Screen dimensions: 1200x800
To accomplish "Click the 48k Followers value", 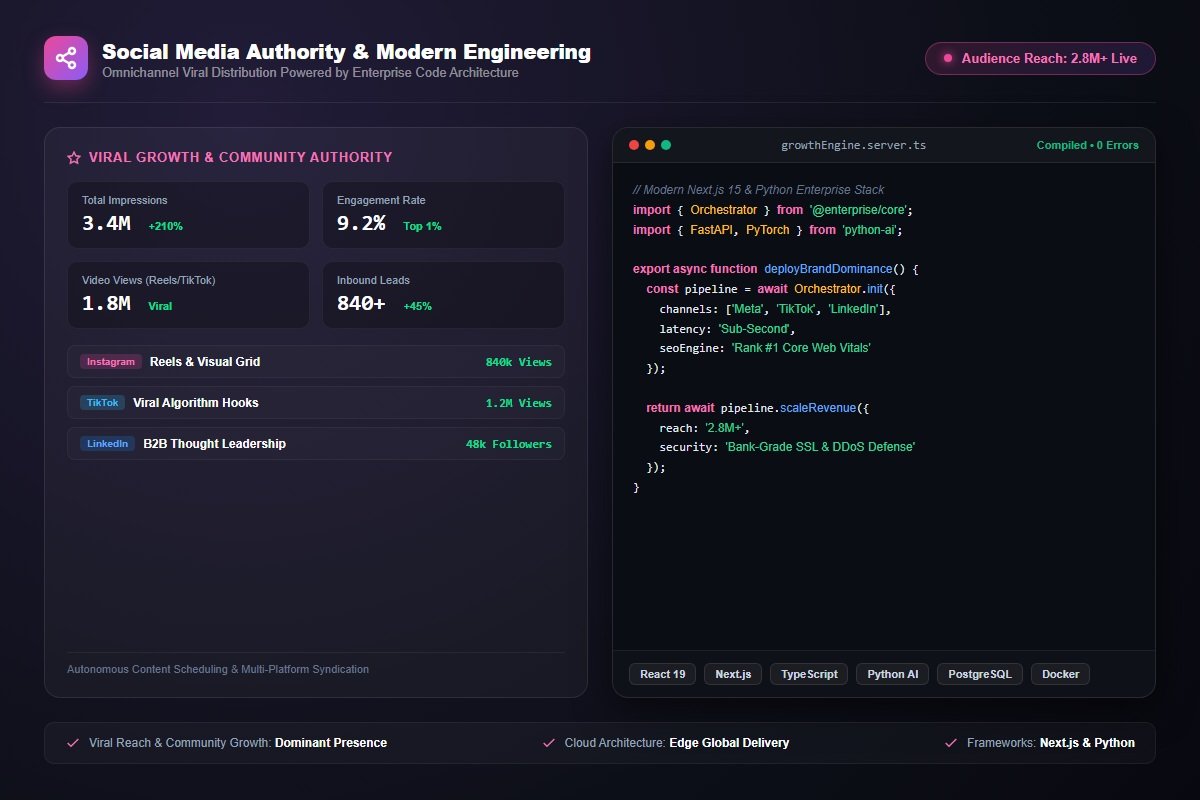I will coord(508,444).
